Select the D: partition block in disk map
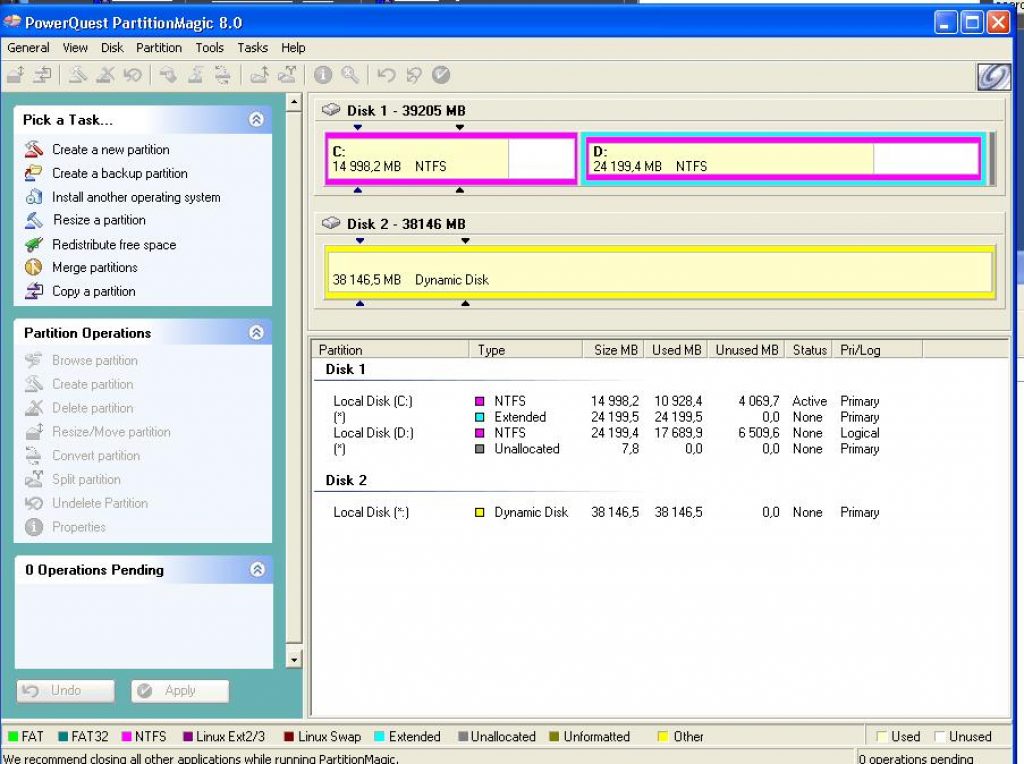1024x764 pixels. pyautogui.click(x=782, y=159)
